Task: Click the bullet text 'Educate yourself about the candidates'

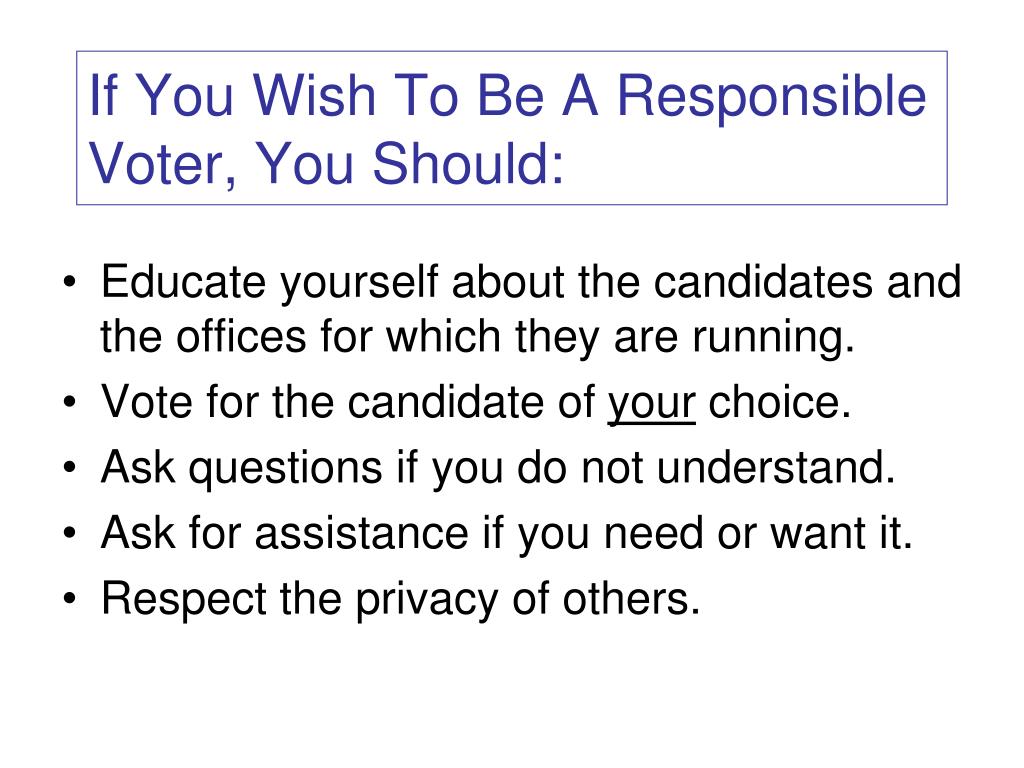Action: [x=487, y=283]
